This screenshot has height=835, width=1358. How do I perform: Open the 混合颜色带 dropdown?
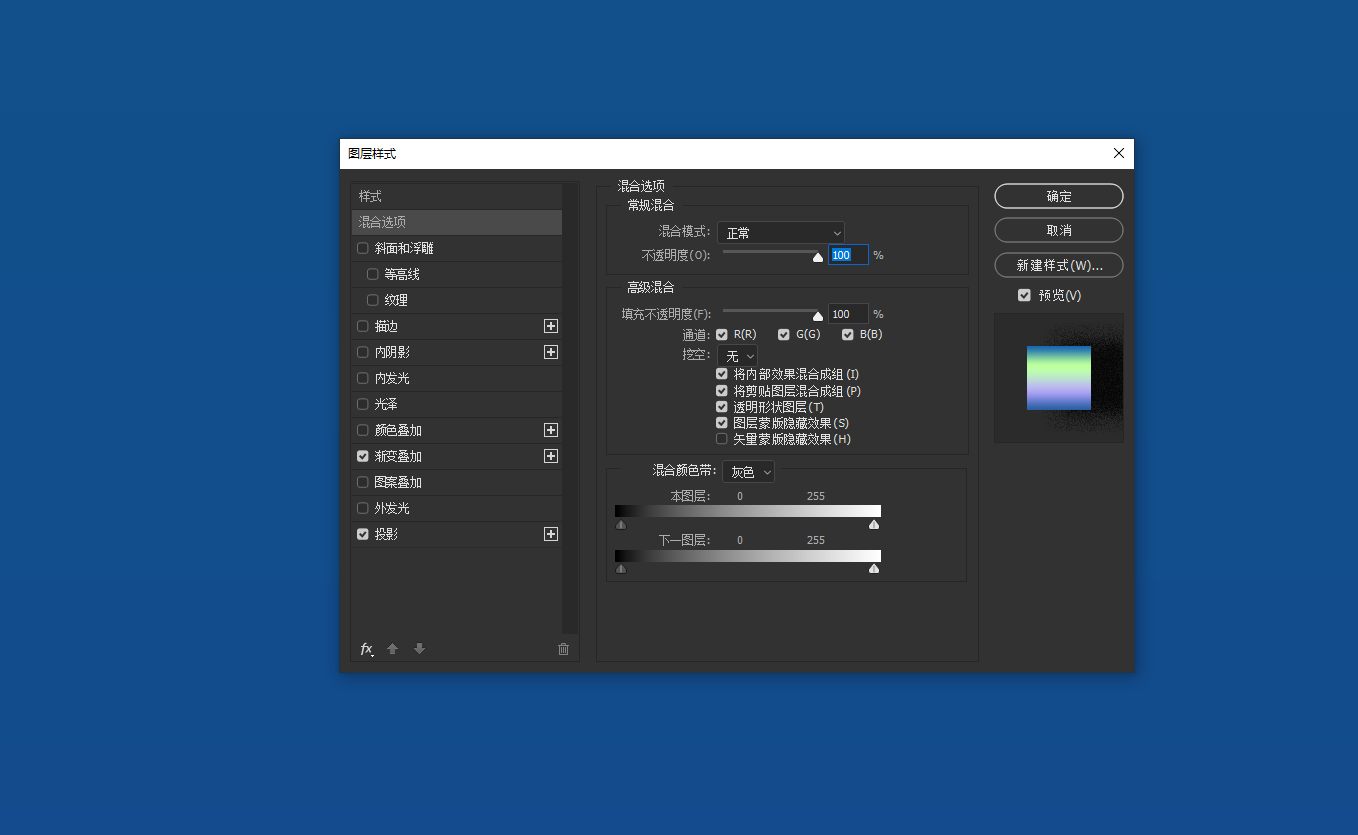pyautogui.click(x=749, y=471)
